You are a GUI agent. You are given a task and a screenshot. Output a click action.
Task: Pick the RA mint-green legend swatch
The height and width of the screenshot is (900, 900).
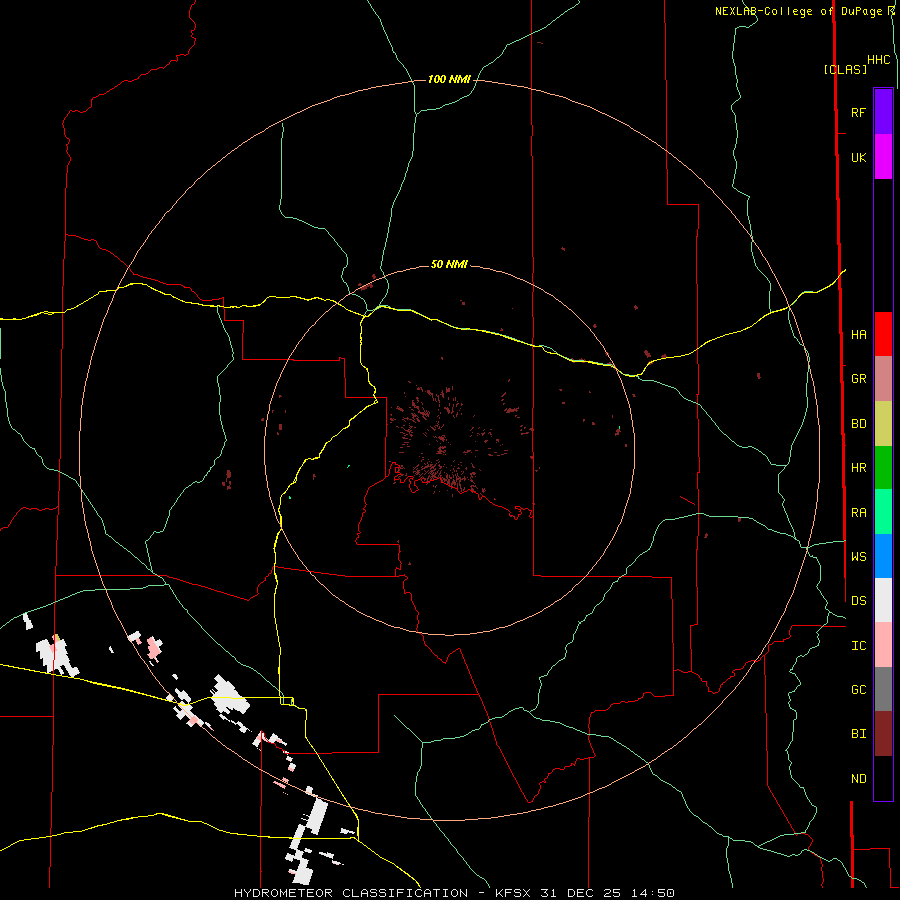click(x=883, y=512)
